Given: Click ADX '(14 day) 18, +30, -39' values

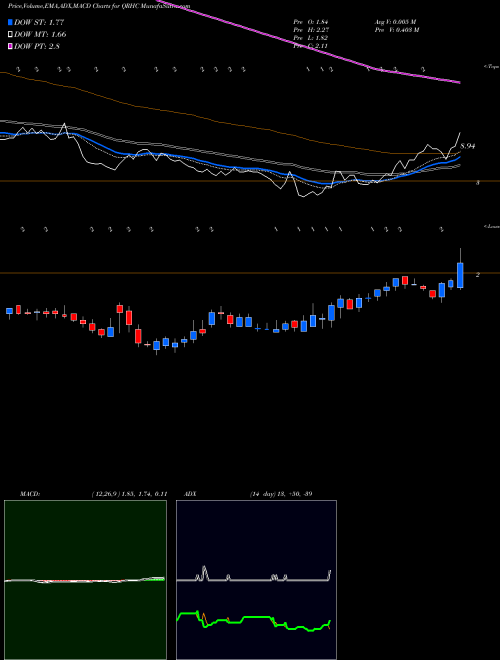Looking at the screenshot, I should click(281, 494).
